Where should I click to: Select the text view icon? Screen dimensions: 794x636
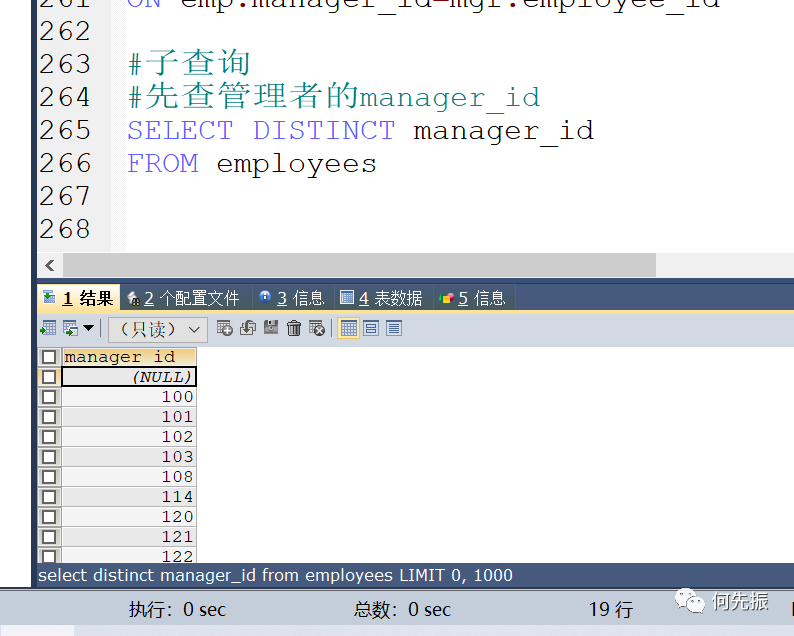coord(394,328)
